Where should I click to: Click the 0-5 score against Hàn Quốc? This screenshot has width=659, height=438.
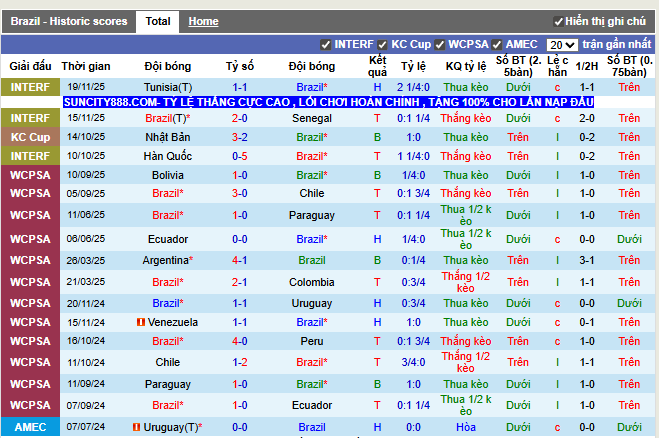point(240,156)
